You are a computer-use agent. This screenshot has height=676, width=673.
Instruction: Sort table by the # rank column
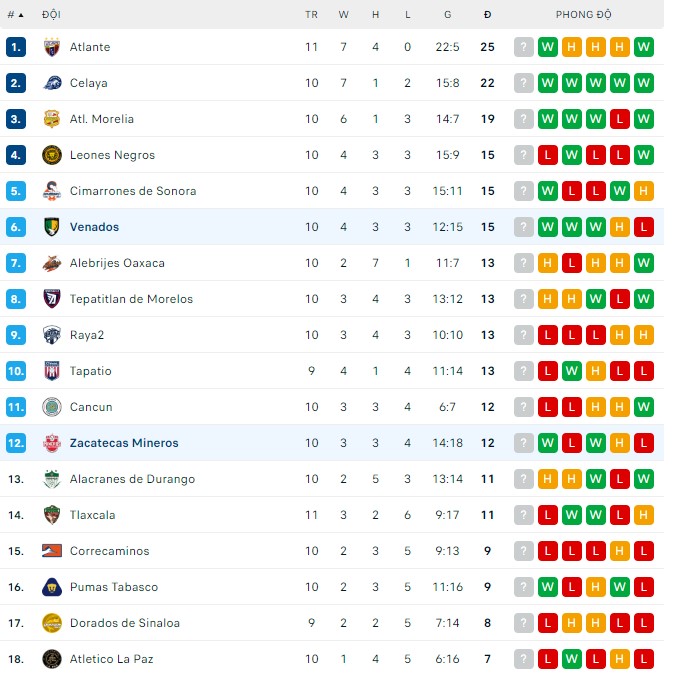[15, 15]
